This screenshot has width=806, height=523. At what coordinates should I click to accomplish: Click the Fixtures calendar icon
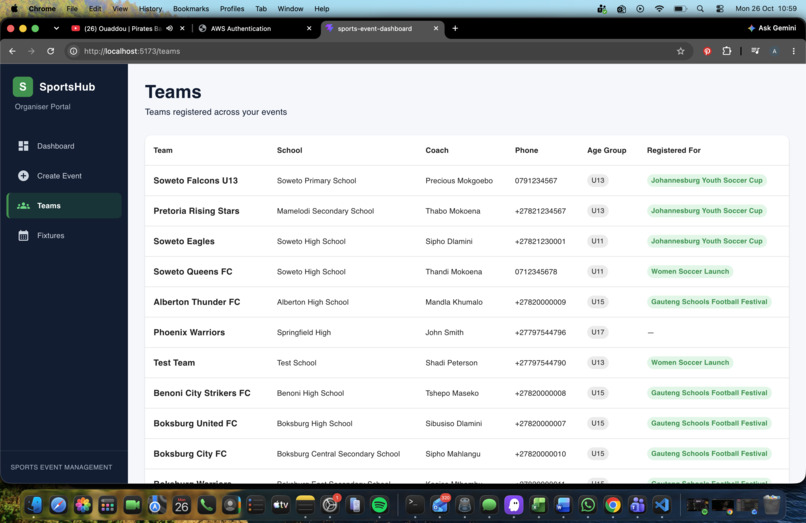tap(23, 236)
